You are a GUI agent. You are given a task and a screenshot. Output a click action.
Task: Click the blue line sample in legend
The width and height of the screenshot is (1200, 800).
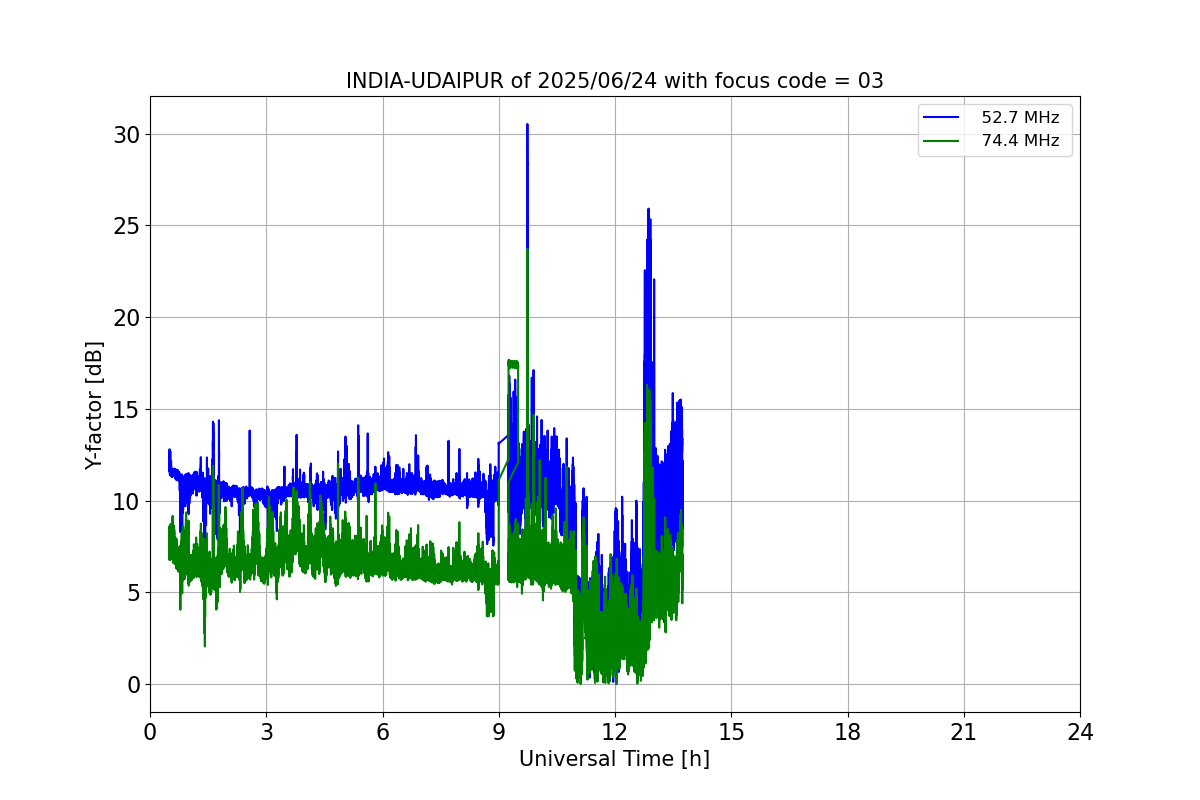coord(941,118)
